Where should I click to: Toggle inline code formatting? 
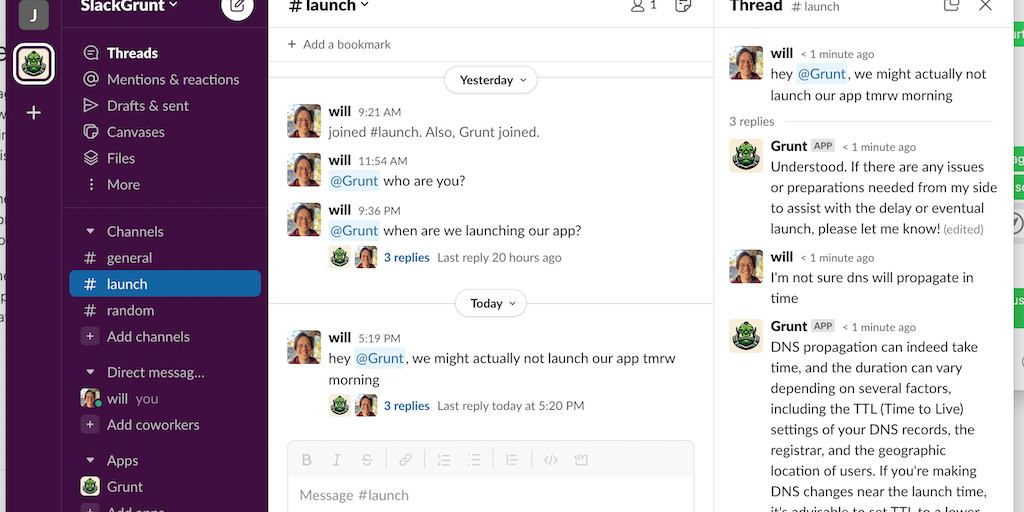550,460
